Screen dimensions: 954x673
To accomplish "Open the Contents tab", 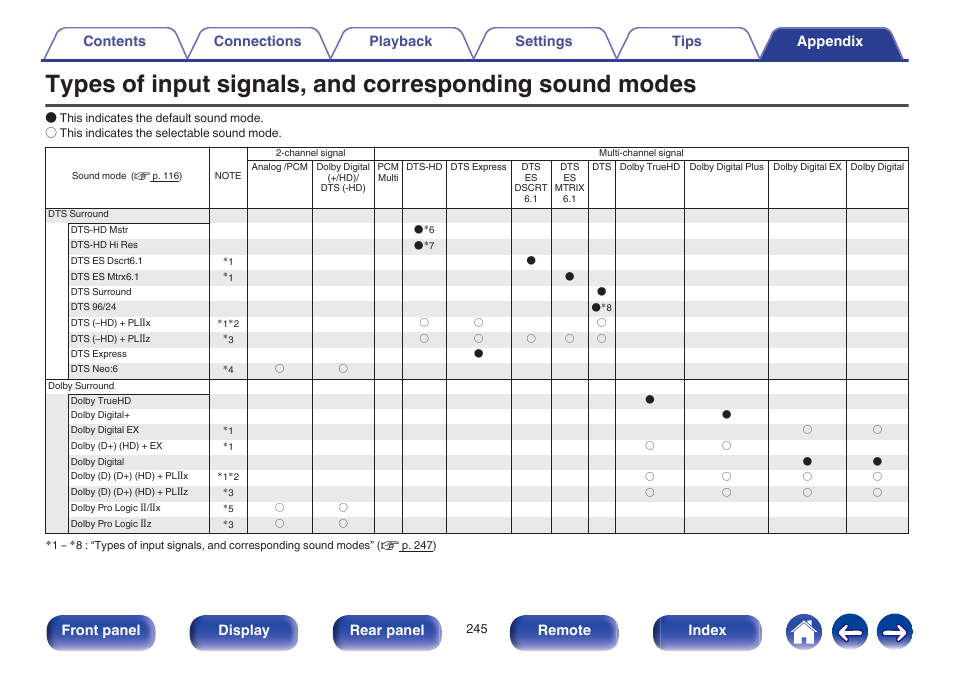I will click(x=114, y=42).
